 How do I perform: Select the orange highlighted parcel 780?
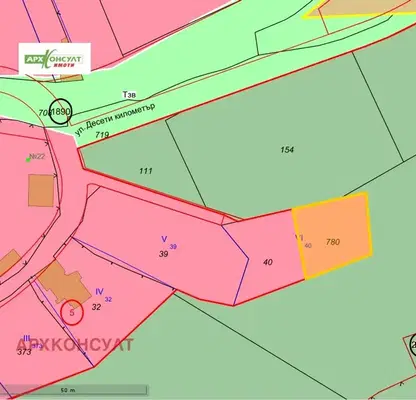(x=333, y=236)
